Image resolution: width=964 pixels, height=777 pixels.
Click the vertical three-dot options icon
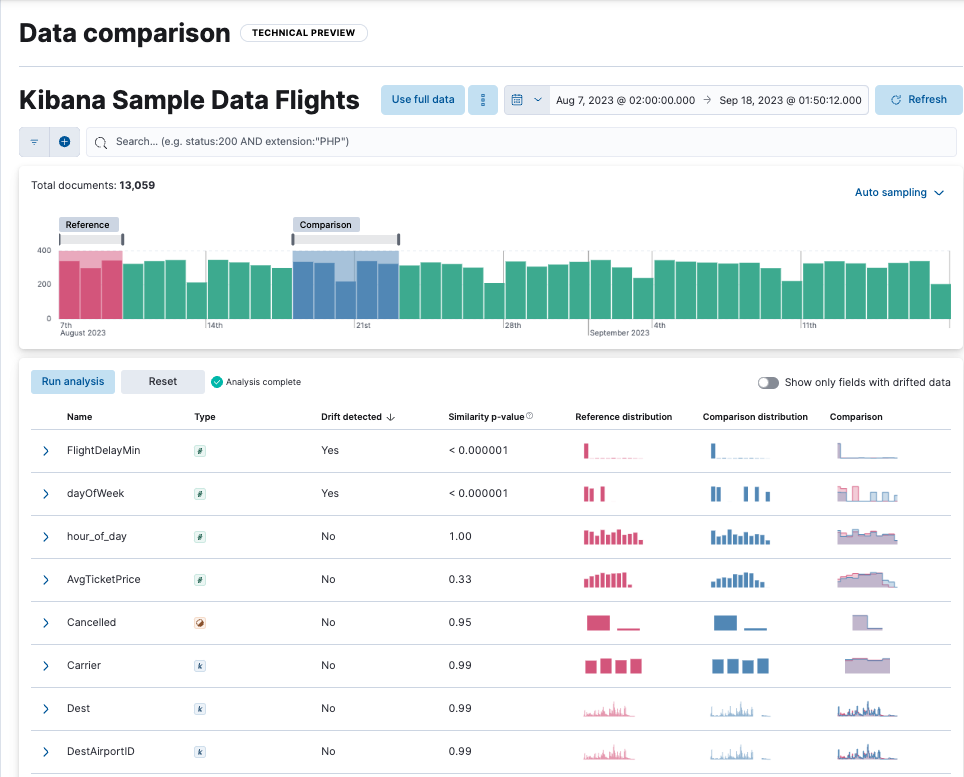click(483, 100)
